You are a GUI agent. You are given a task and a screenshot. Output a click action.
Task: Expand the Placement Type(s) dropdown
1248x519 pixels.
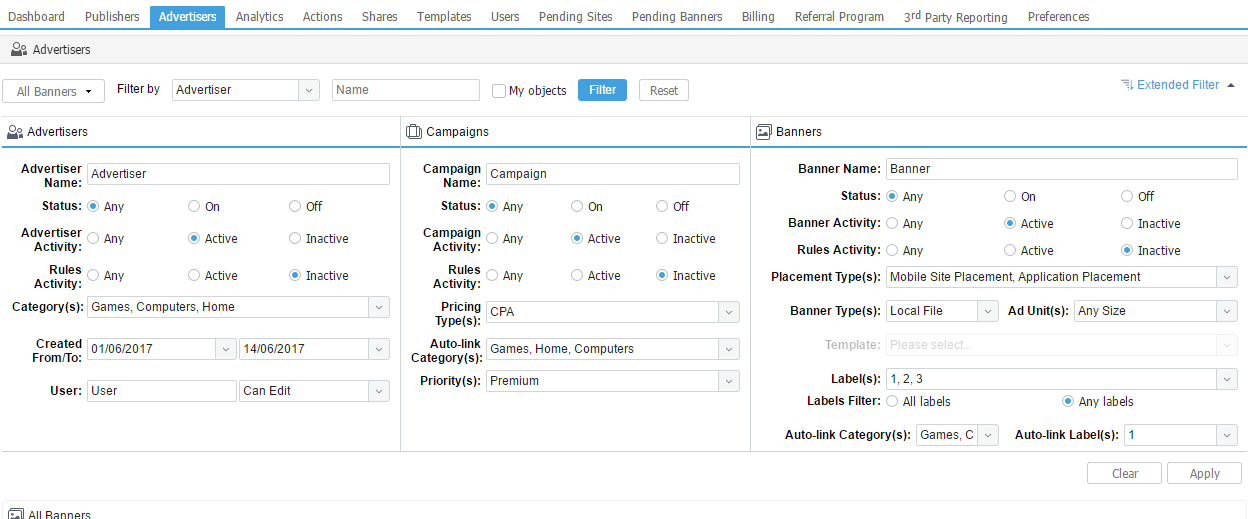pyautogui.click(x=1227, y=277)
